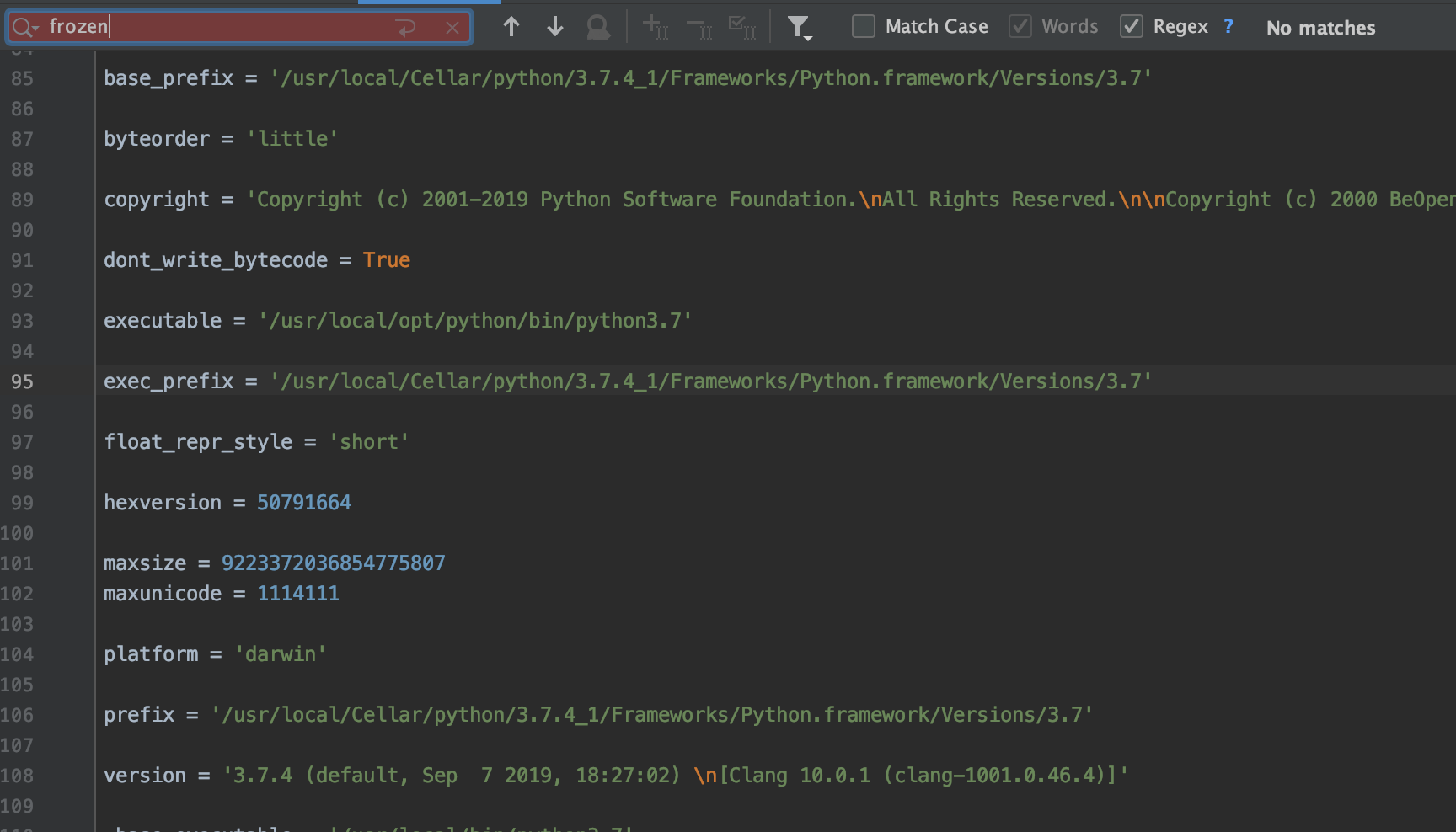
Task: Clear the 'frozen' search text
Action: click(x=452, y=28)
